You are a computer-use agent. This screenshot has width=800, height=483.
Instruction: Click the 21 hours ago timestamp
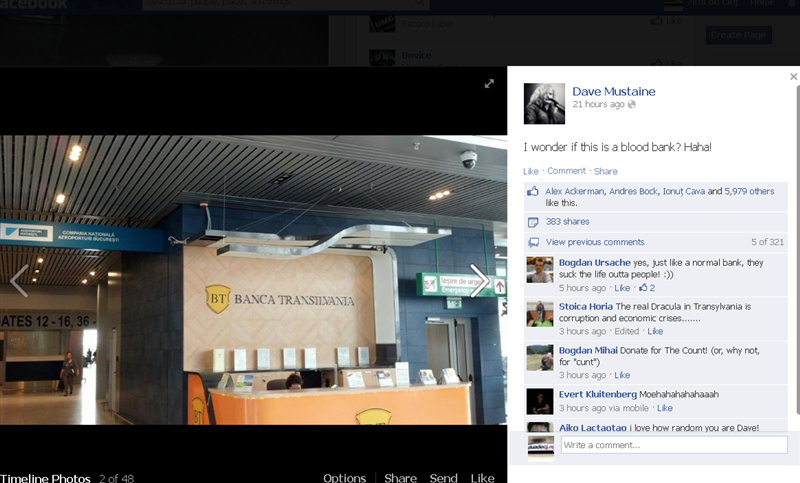(598, 104)
